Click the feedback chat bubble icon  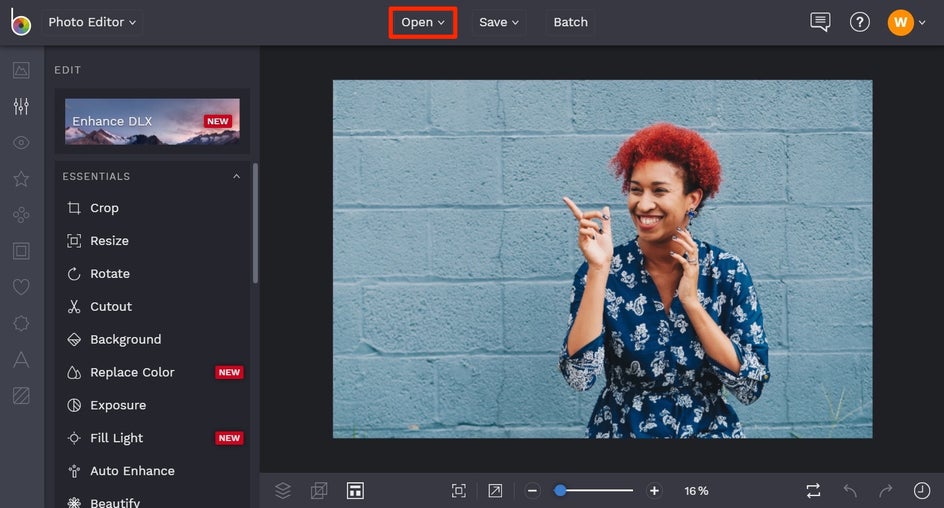[820, 22]
